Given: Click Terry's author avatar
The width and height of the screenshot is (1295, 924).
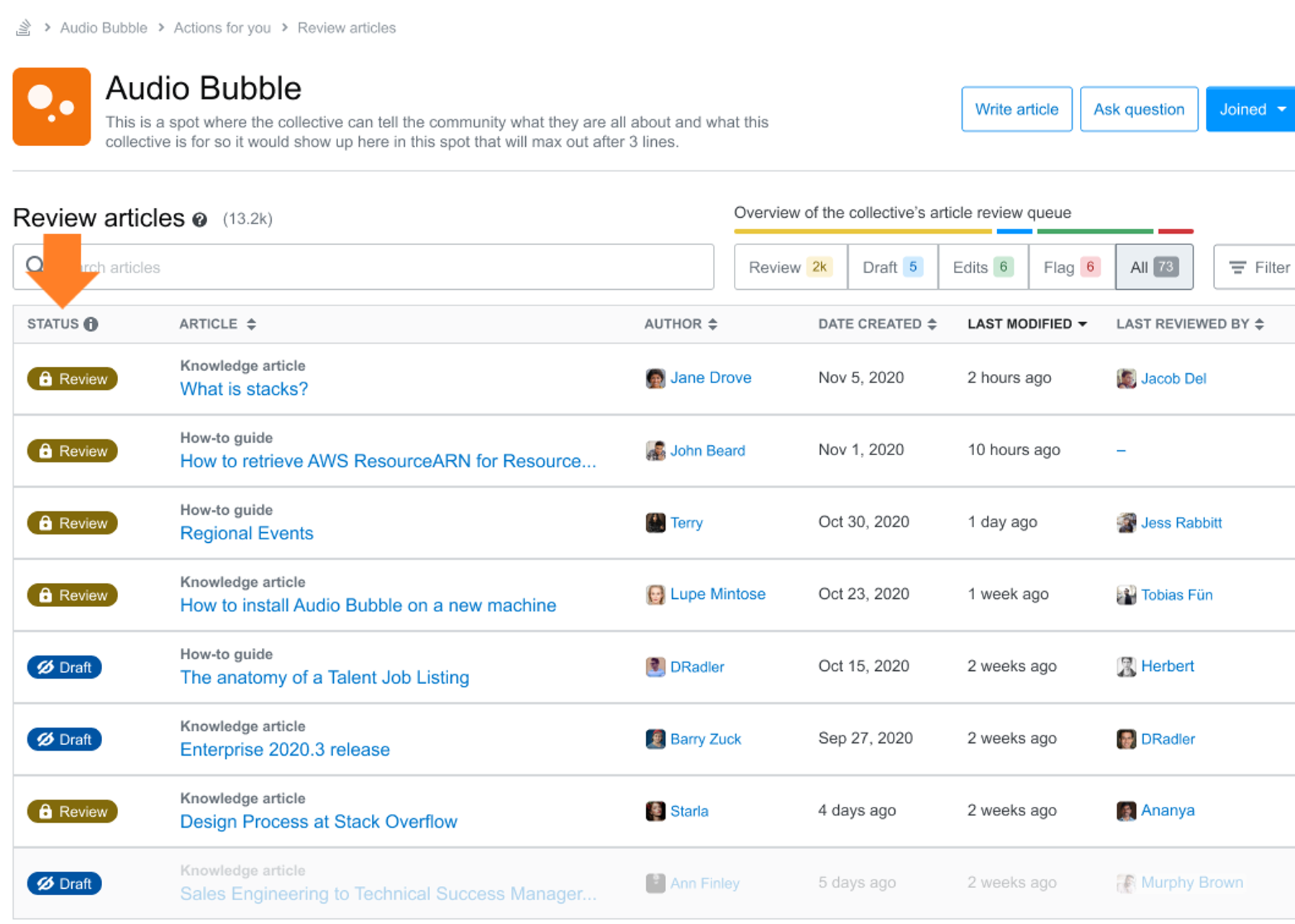Looking at the screenshot, I should click(655, 523).
